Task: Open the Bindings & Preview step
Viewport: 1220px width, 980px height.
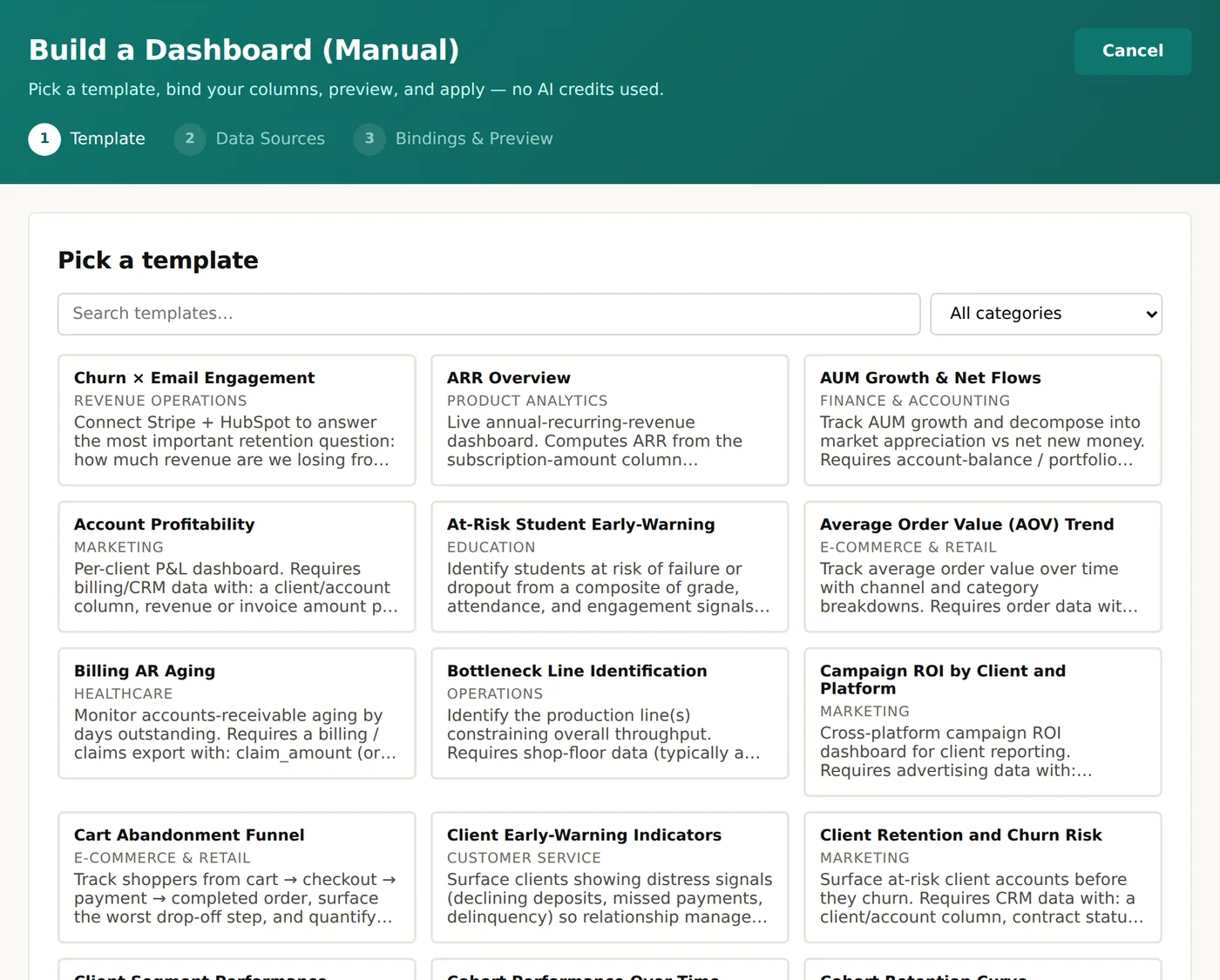Action: [x=453, y=139]
